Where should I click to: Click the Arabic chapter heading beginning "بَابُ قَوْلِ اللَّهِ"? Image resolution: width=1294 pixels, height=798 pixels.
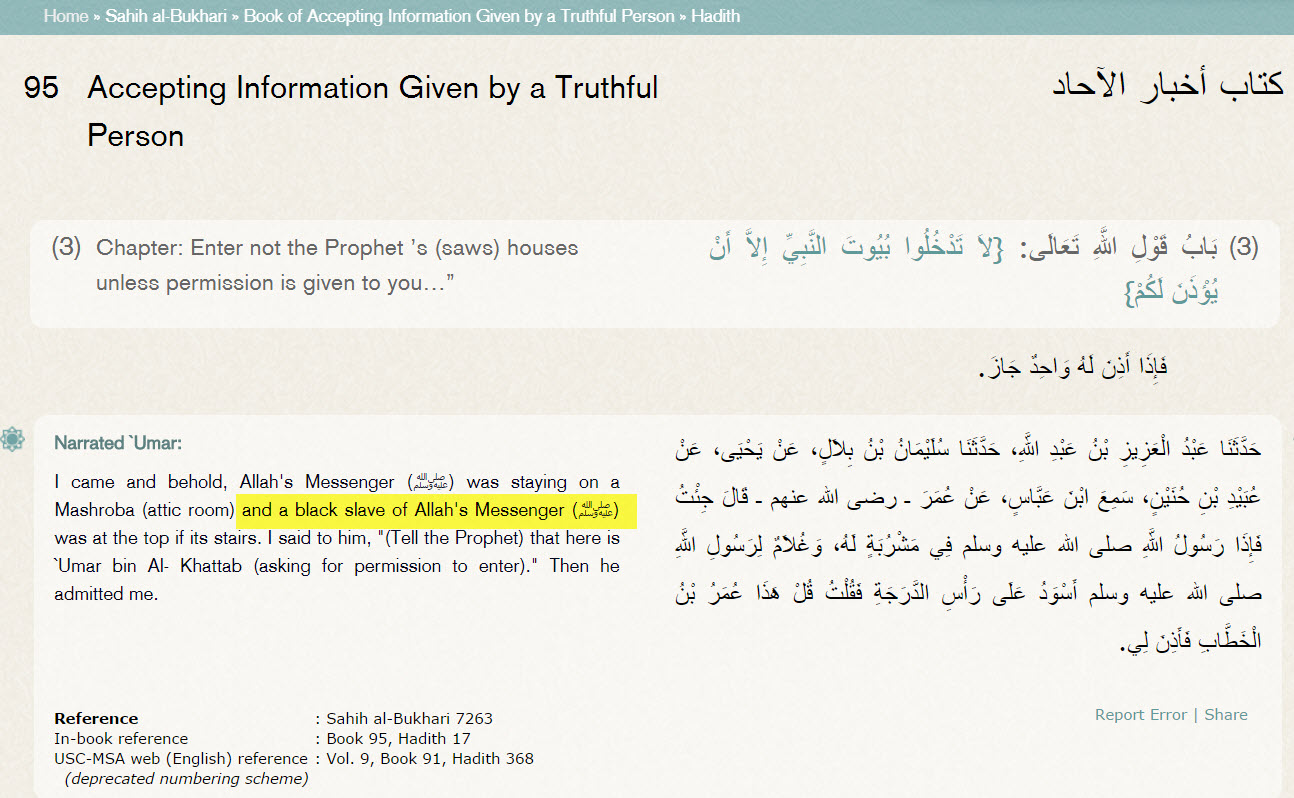click(984, 268)
